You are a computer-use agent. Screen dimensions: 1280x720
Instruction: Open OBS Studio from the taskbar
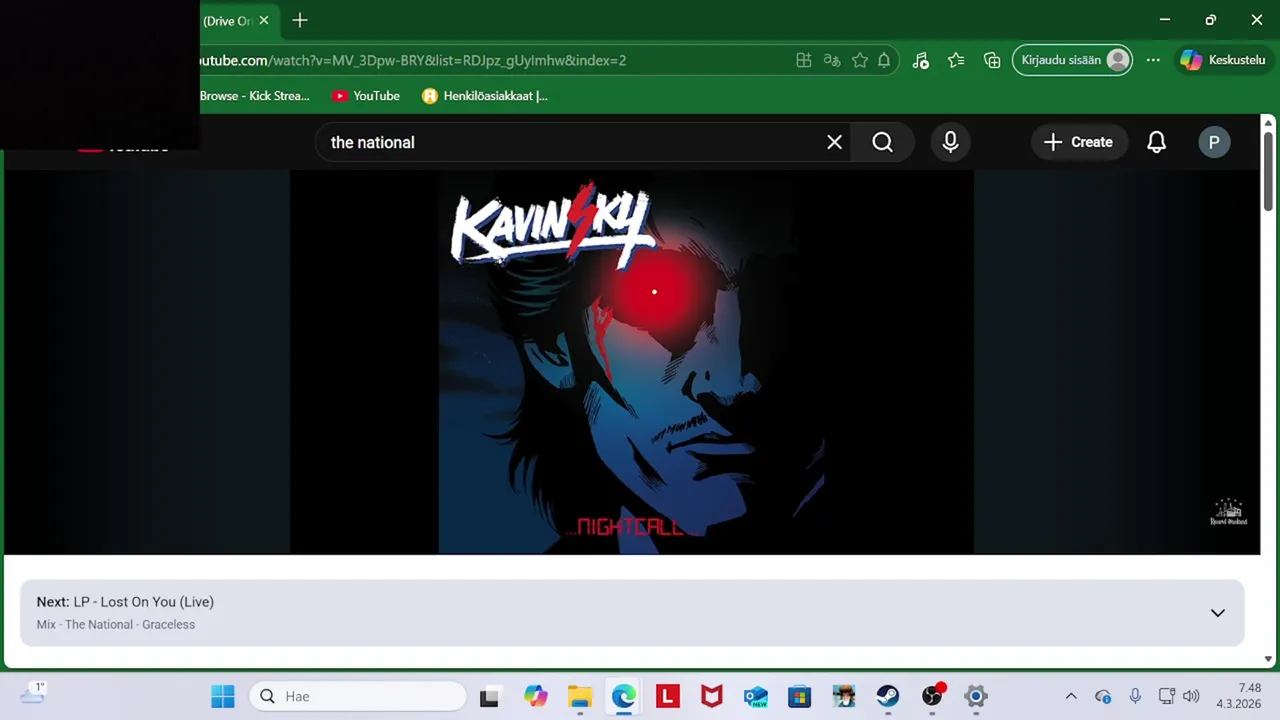click(932, 696)
